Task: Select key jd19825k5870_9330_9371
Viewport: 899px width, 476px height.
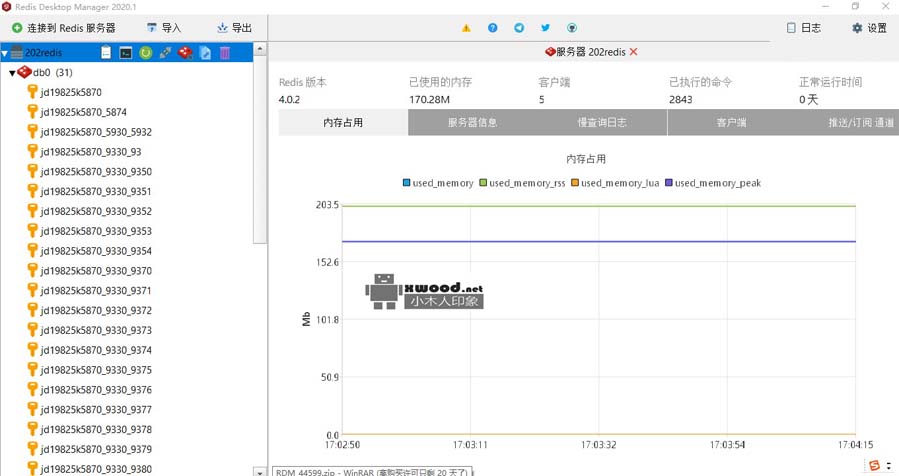Action: 96,291
